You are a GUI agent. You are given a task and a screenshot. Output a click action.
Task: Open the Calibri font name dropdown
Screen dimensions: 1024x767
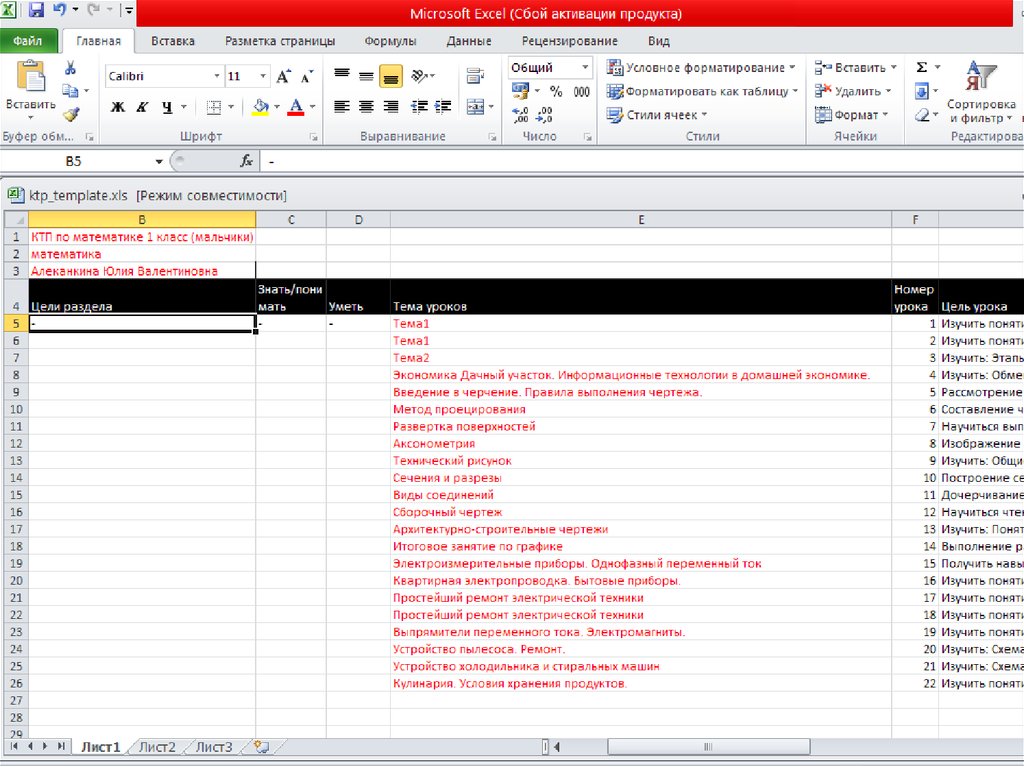pyautogui.click(x=217, y=77)
